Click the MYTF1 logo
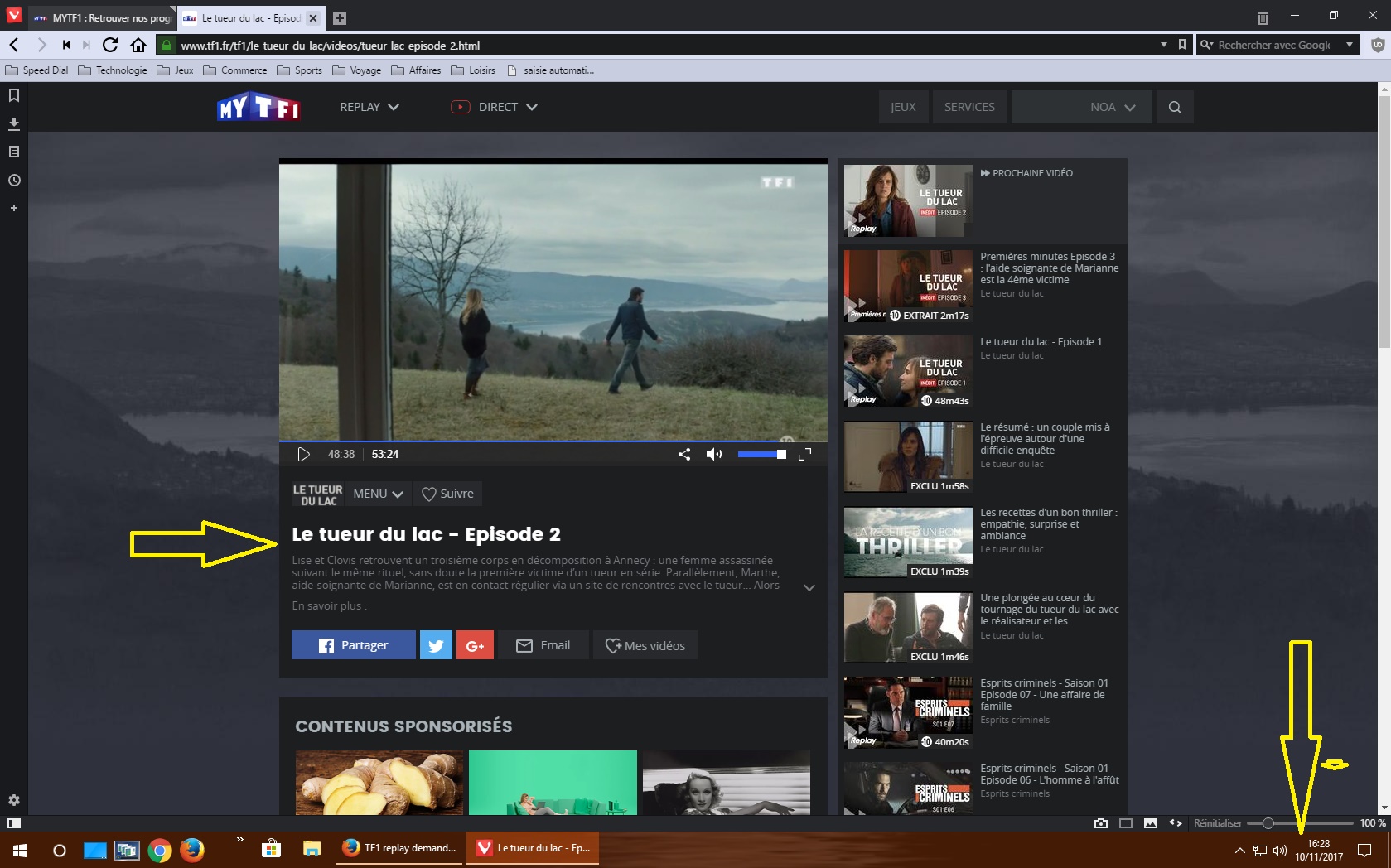The image size is (1391, 868). pyautogui.click(x=258, y=107)
